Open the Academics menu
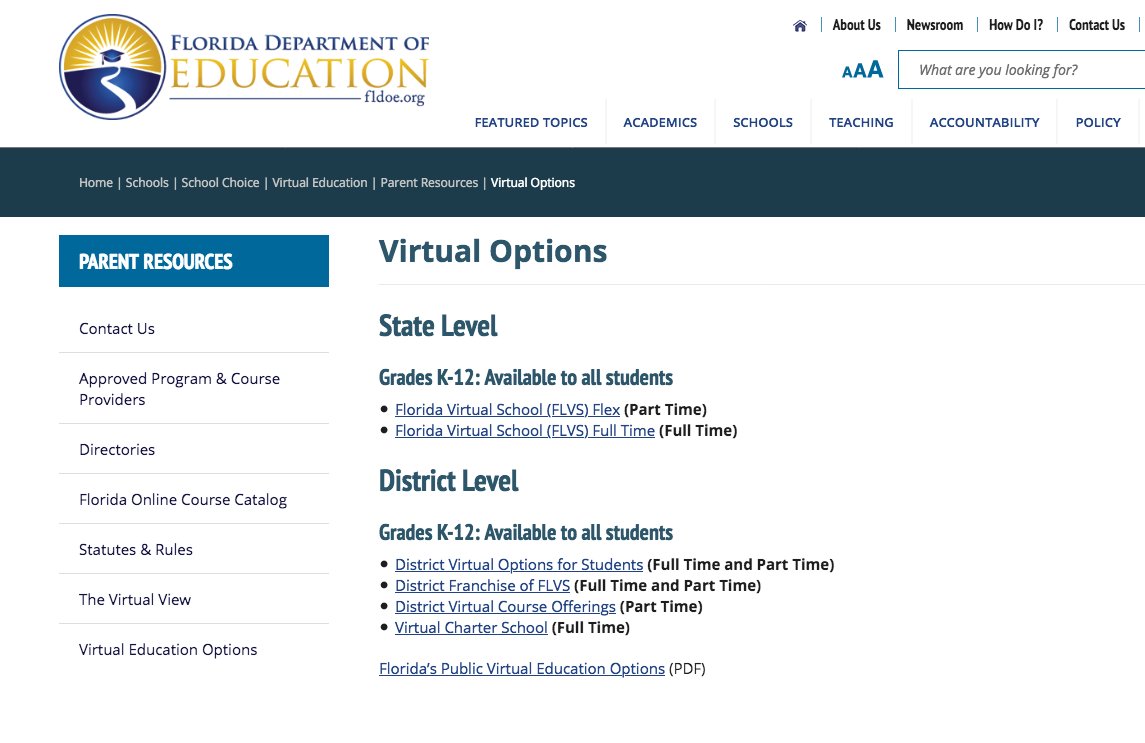Image resolution: width=1145 pixels, height=743 pixels. click(x=660, y=123)
